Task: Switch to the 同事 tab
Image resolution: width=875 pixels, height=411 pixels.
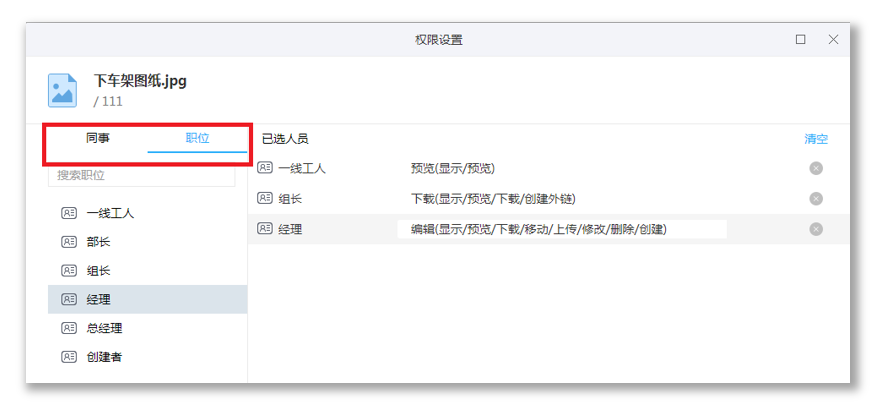Action: (98, 138)
